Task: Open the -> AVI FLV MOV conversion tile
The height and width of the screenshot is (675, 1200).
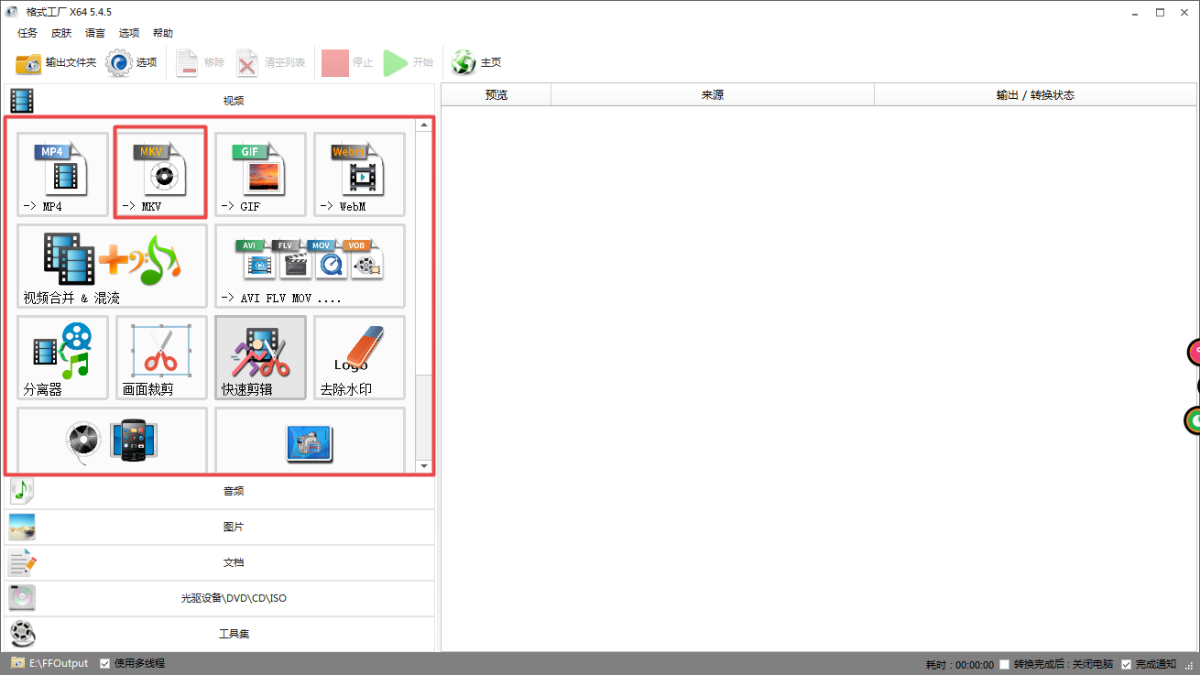Action: pyautogui.click(x=310, y=266)
